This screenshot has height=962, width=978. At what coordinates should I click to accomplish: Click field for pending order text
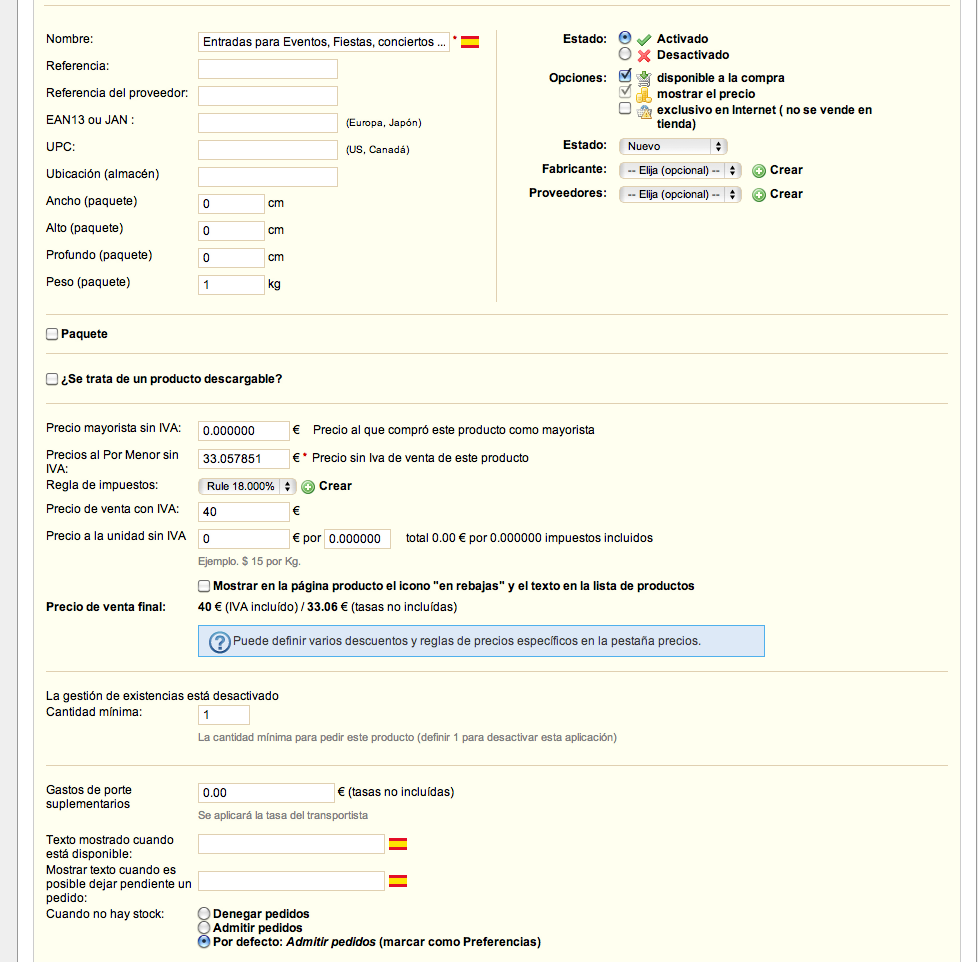(291, 881)
